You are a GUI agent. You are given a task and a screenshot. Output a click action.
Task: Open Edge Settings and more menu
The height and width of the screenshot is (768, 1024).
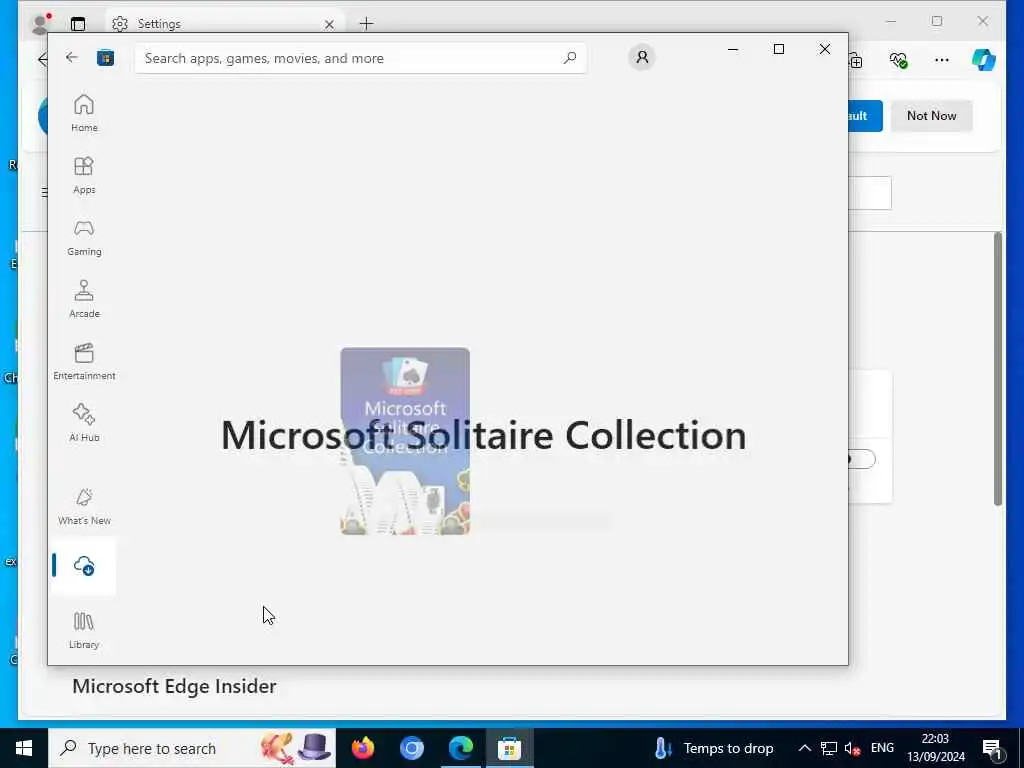[941, 60]
